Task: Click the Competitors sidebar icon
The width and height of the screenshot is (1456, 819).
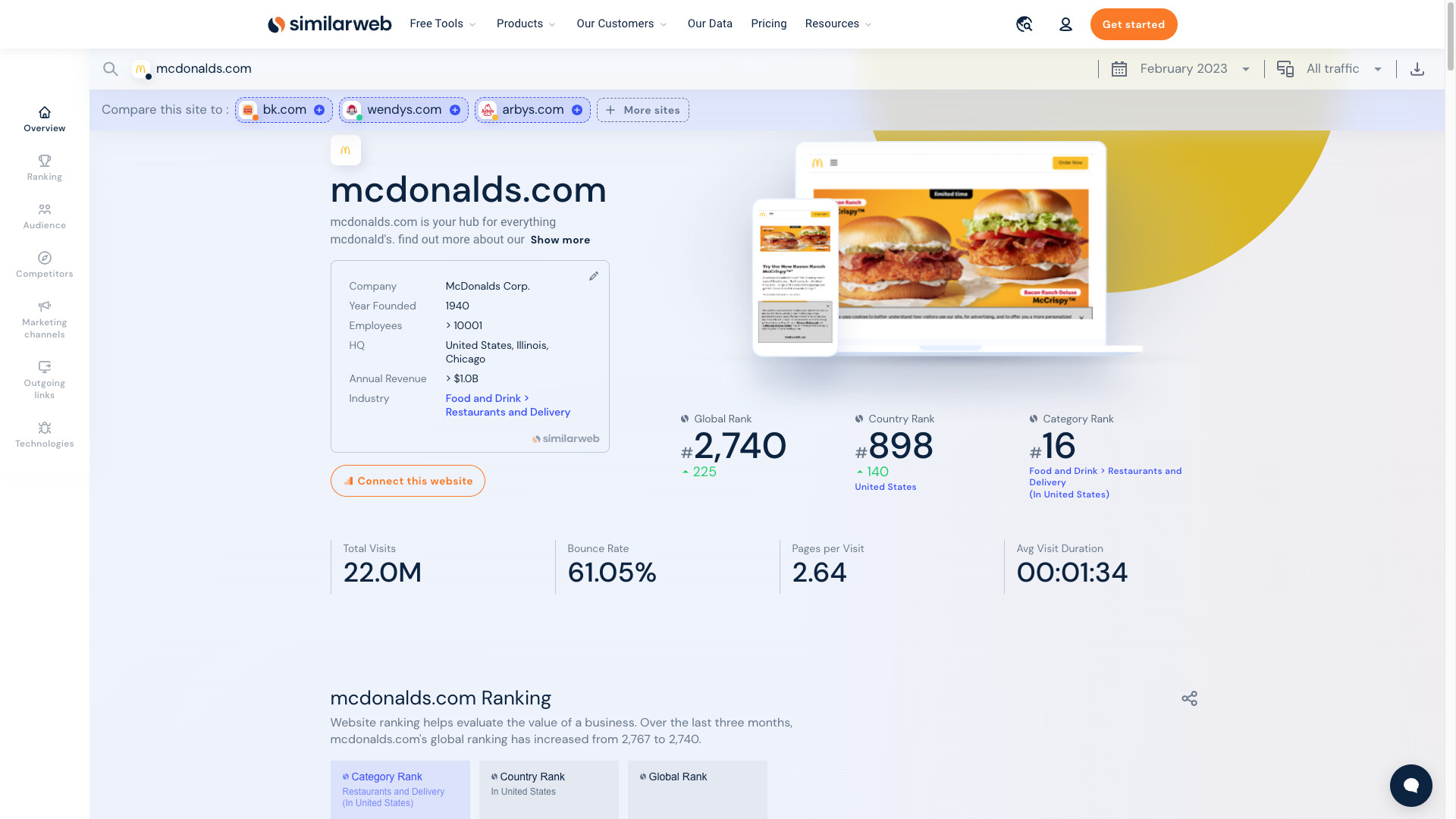Action: [x=44, y=265]
